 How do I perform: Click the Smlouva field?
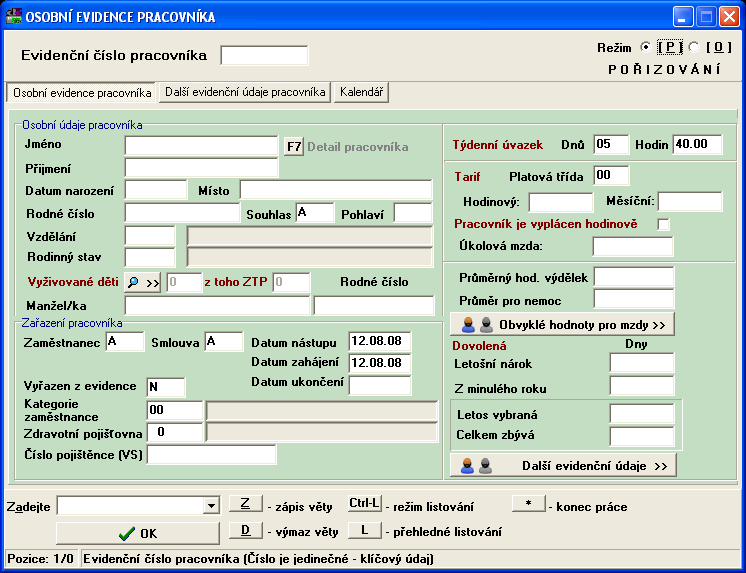pyautogui.click(x=224, y=342)
